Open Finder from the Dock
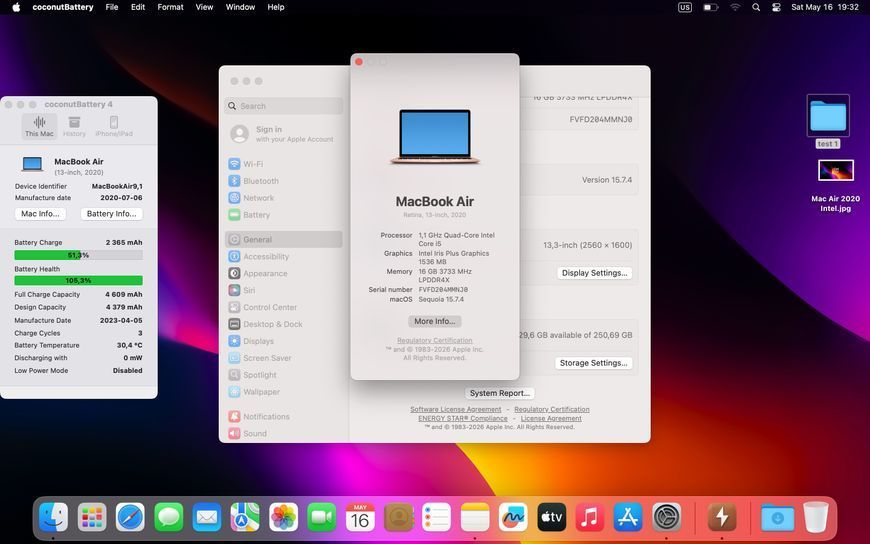 (54, 518)
